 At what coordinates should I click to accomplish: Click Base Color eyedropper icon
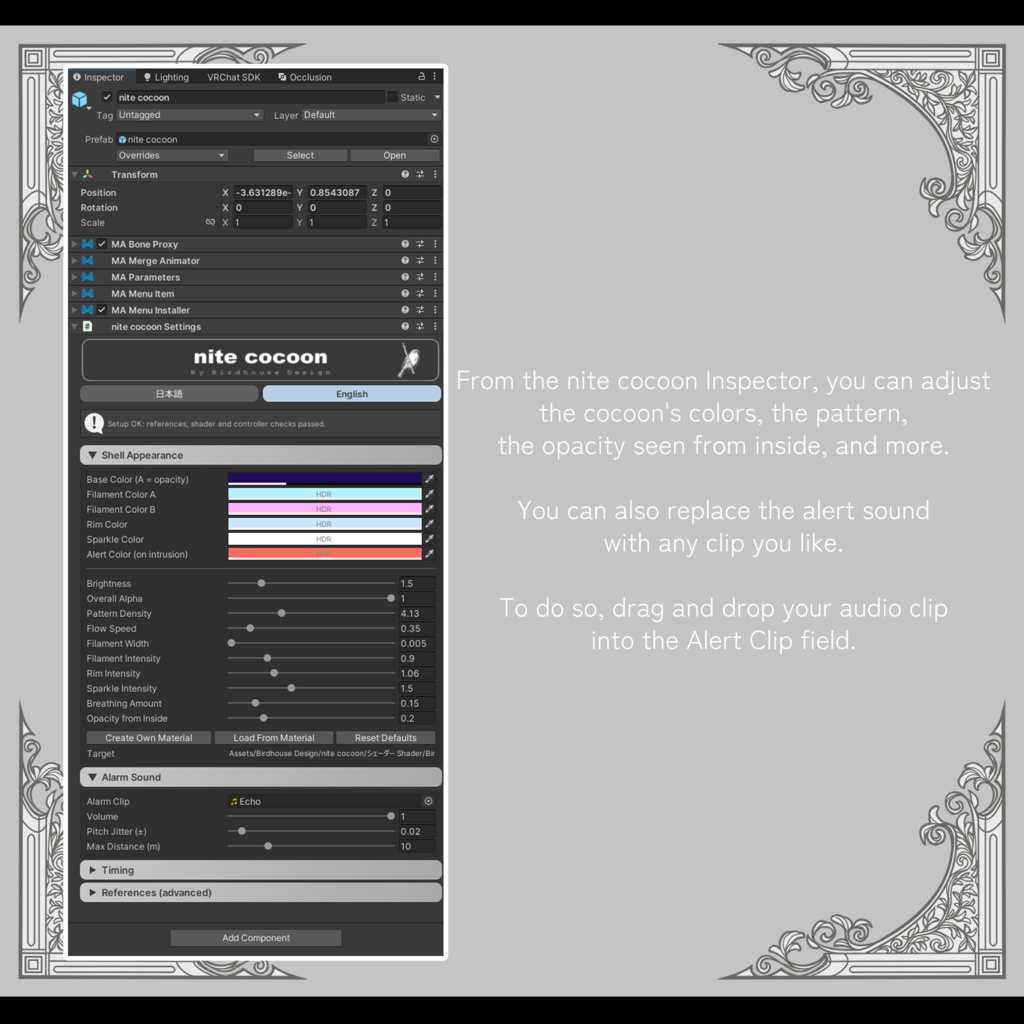pyautogui.click(x=430, y=479)
